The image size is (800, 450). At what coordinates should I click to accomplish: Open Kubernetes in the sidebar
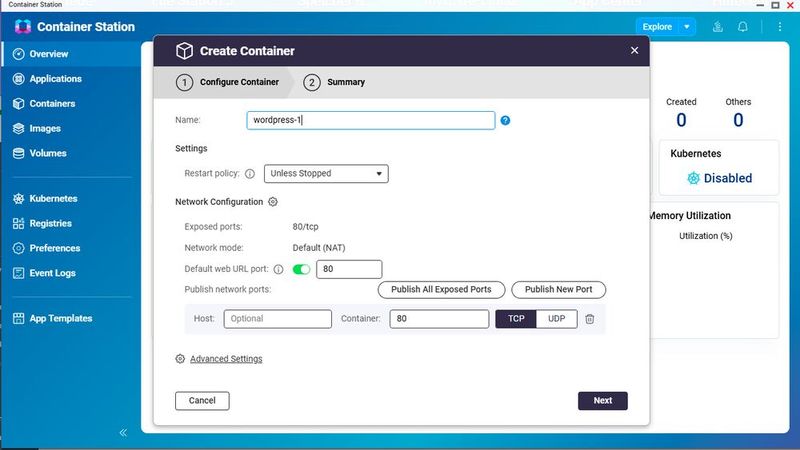71,198
